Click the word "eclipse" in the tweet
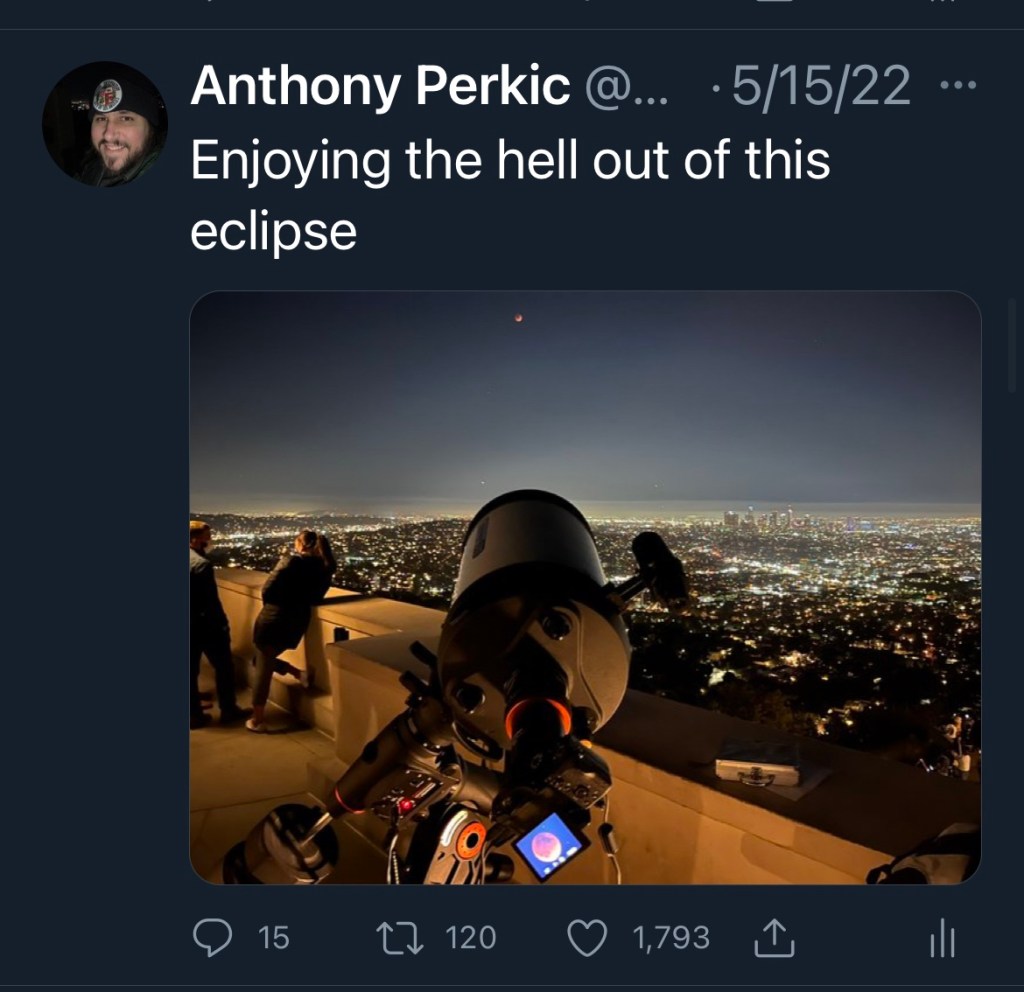Viewport: 1024px width, 992px height. (x=273, y=231)
